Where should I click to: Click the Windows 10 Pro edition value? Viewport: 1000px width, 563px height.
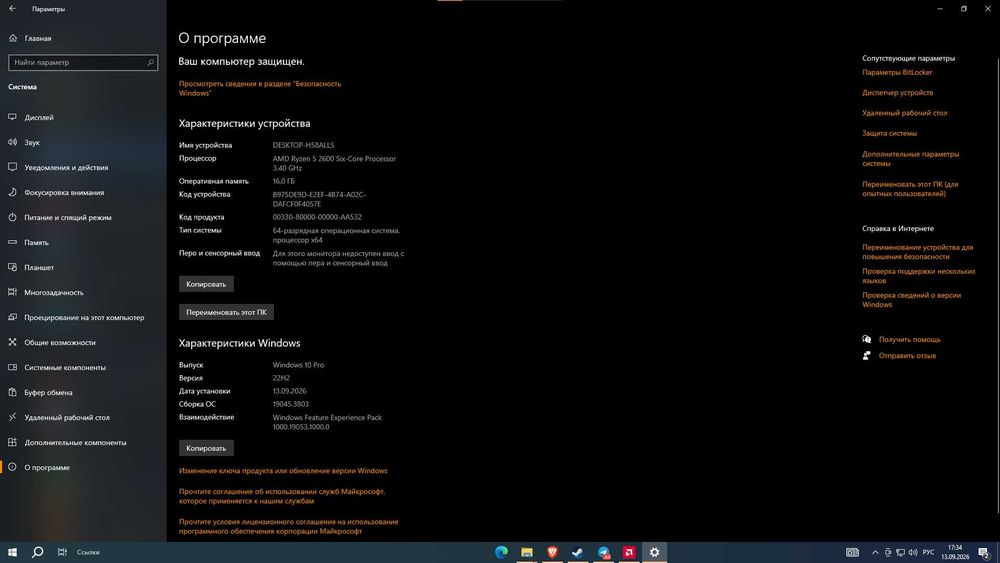(298, 365)
